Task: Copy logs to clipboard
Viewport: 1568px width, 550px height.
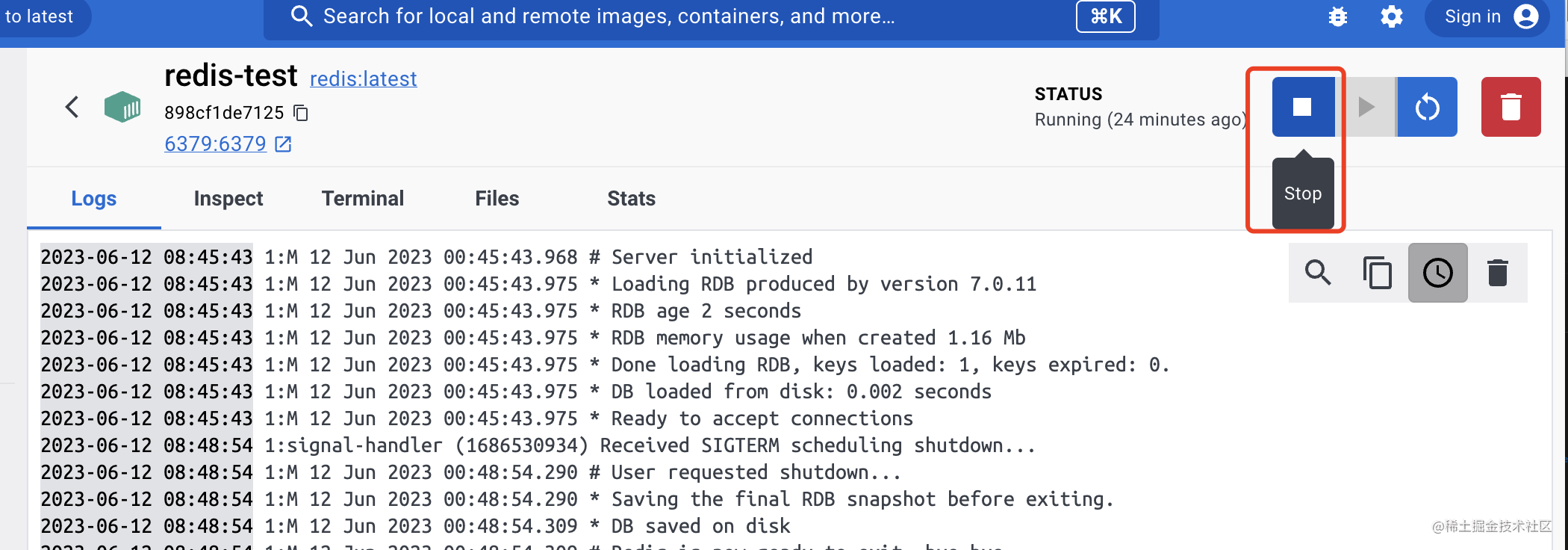Action: (1378, 273)
